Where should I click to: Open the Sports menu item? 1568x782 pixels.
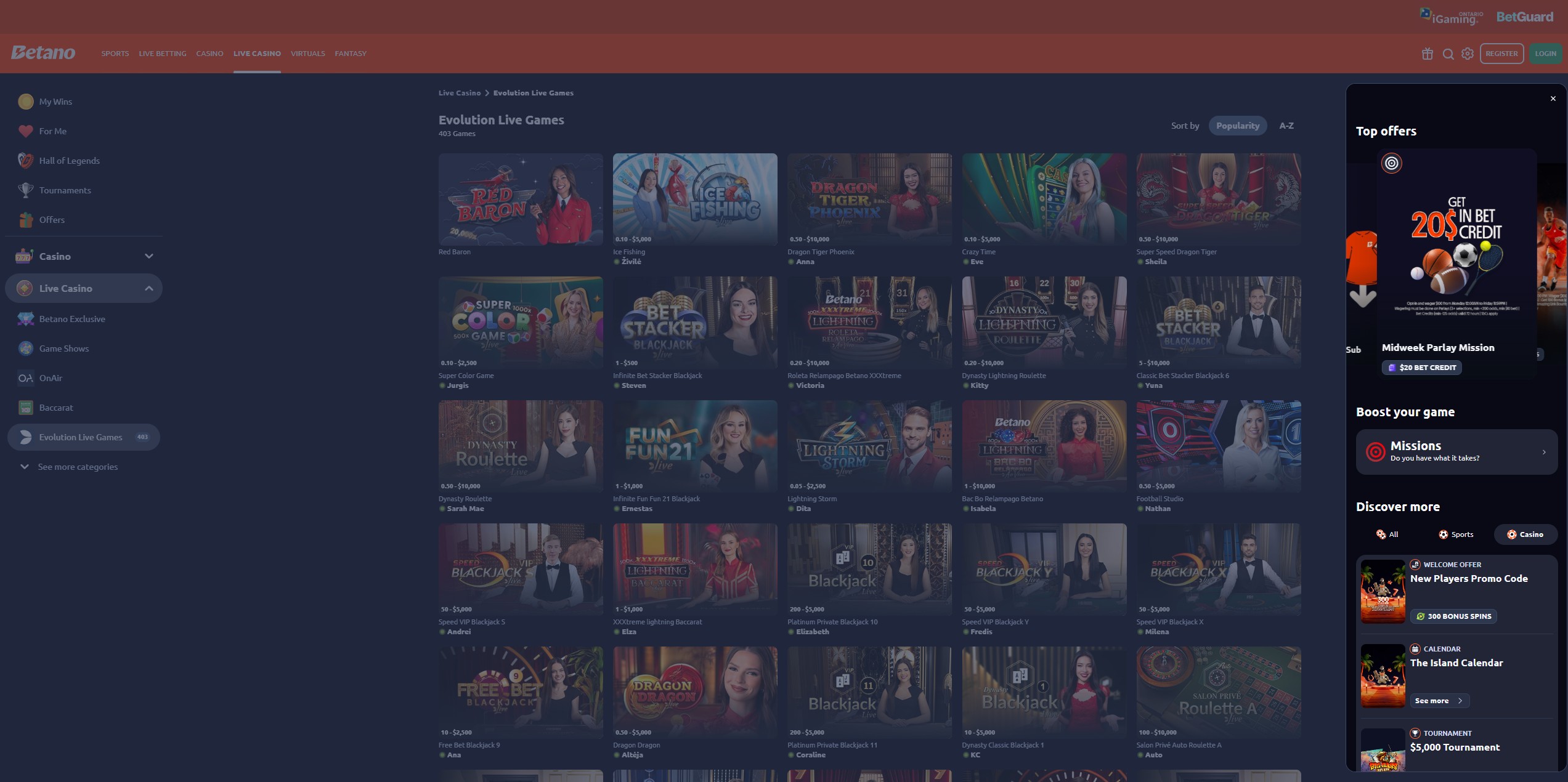point(115,54)
